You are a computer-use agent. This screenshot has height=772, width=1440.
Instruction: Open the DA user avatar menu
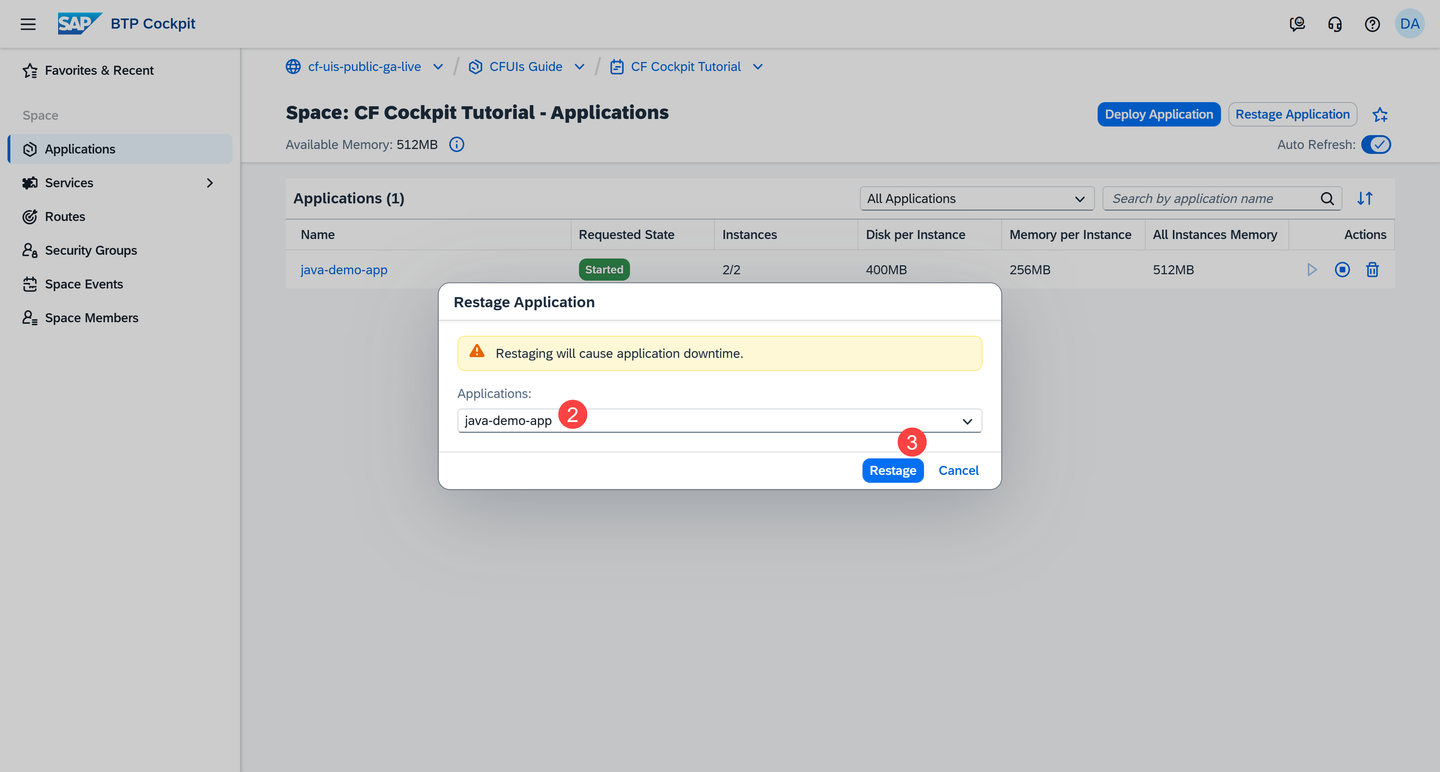pyautogui.click(x=1410, y=24)
